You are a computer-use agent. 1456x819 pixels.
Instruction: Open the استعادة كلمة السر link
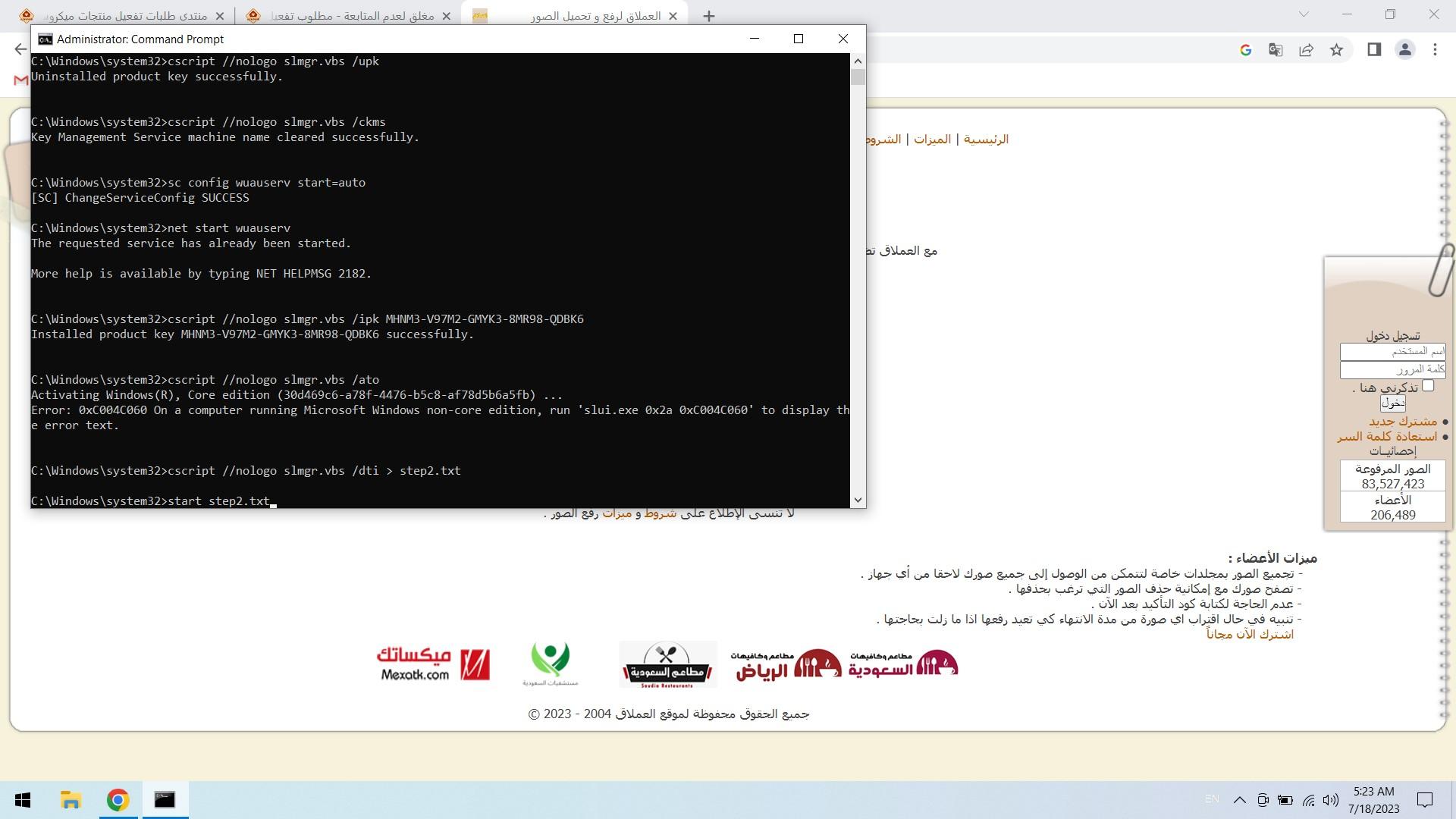point(1387,436)
